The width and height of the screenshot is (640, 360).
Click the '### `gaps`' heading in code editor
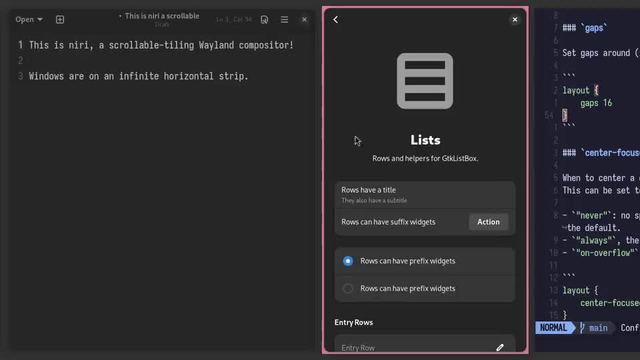coord(584,28)
